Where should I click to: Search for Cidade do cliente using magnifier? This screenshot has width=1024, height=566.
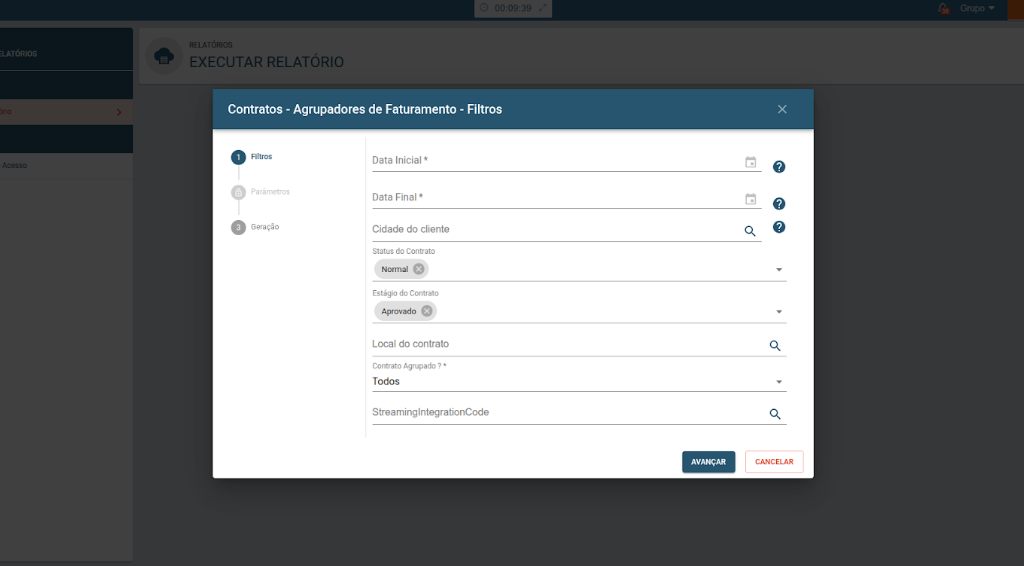pos(750,231)
